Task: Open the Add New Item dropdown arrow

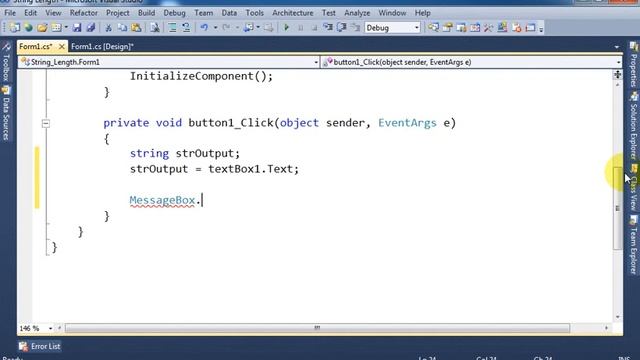Action: pos(66,28)
